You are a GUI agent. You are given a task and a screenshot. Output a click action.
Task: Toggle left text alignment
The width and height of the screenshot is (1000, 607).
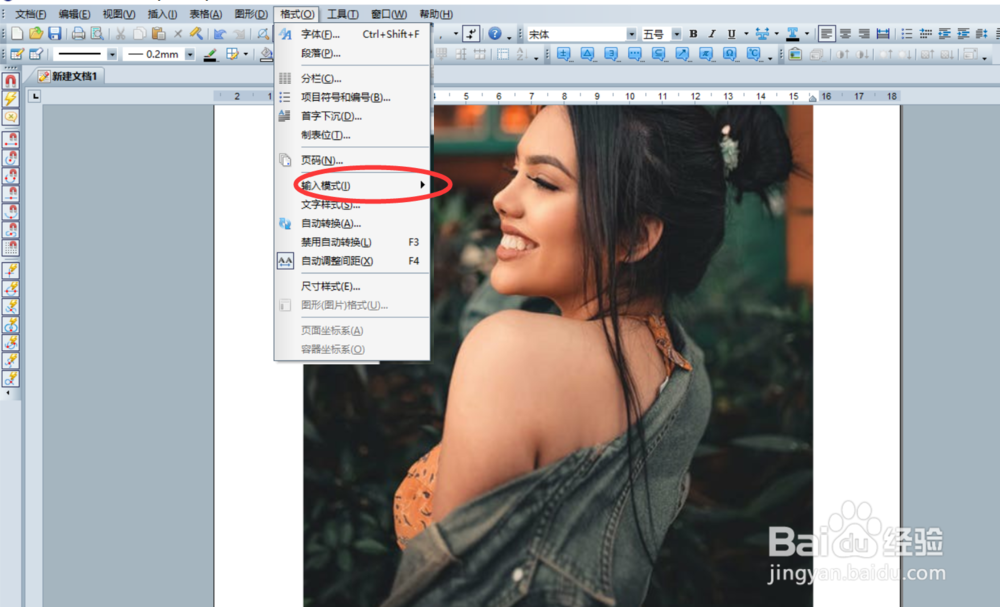(x=827, y=34)
